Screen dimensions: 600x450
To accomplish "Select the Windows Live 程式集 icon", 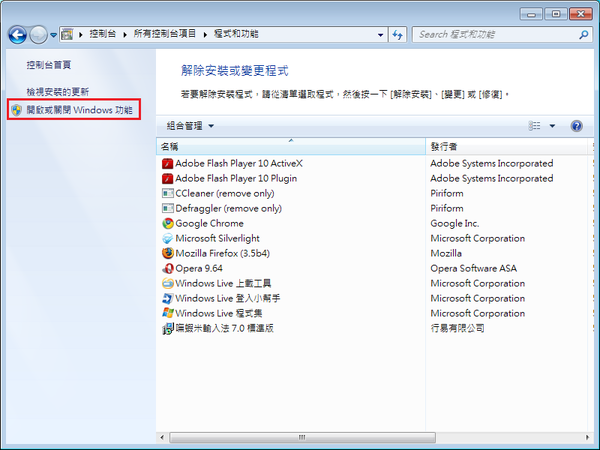I will pos(167,313).
